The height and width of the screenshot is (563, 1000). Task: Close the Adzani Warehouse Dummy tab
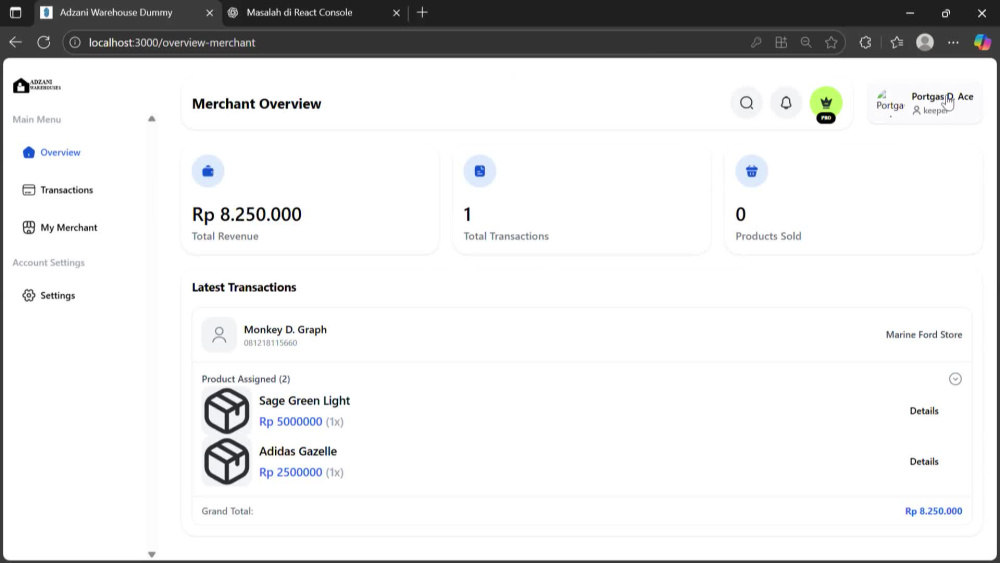[209, 13]
